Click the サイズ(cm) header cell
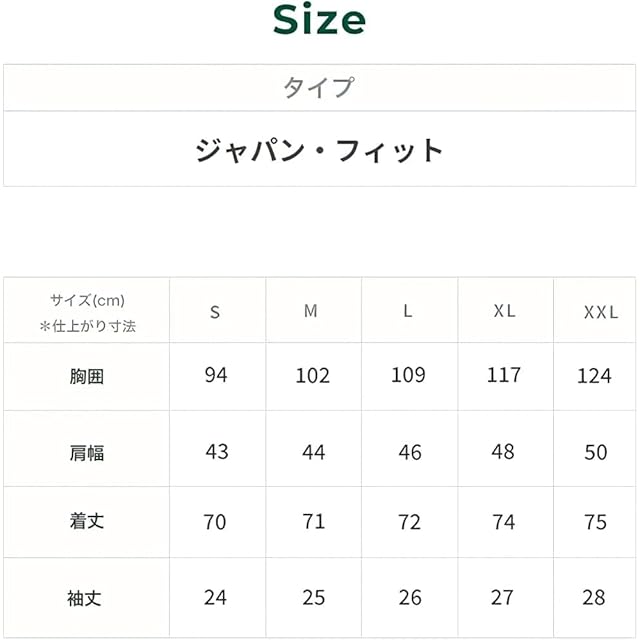The width and height of the screenshot is (640, 640). [x=87, y=312]
